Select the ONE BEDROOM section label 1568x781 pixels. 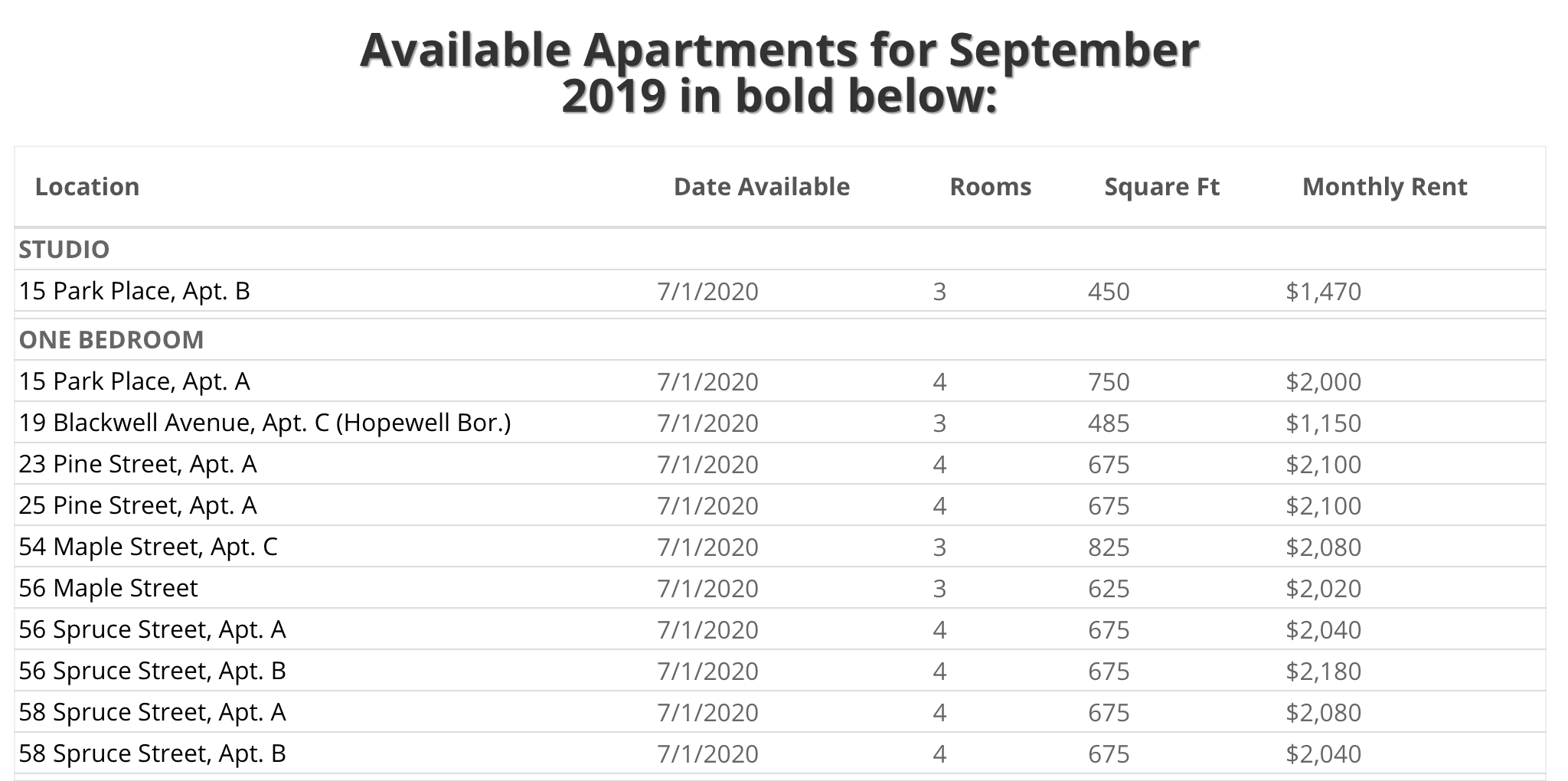pyautogui.click(x=112, y=340)
